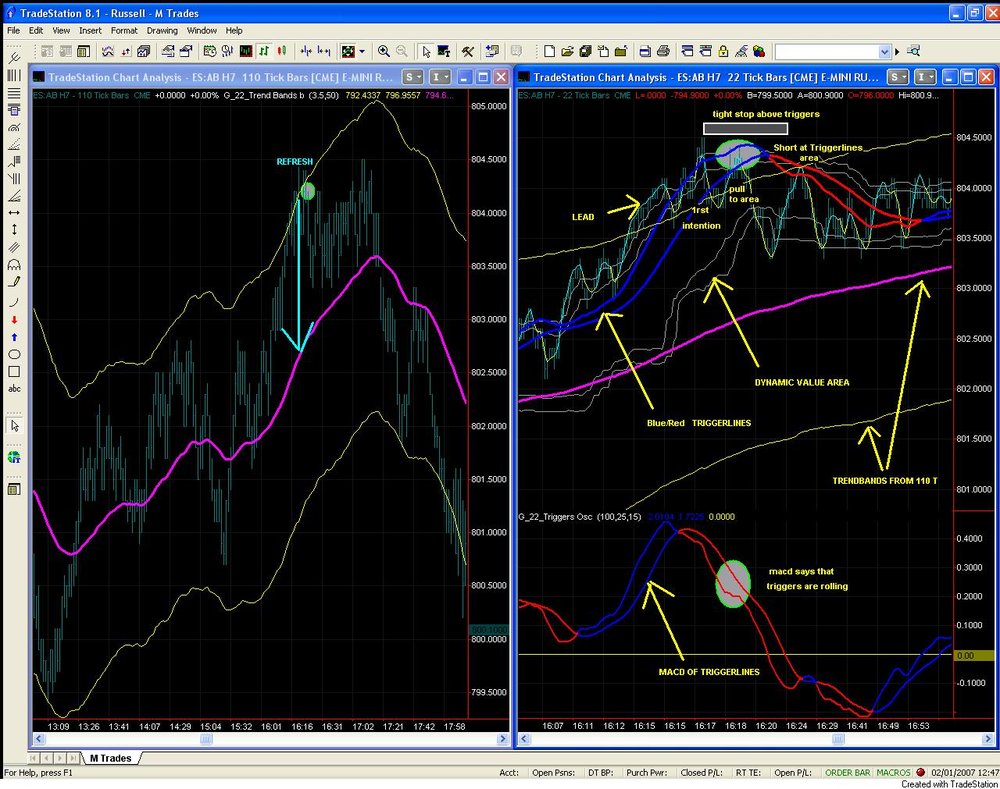Viewport: 1000px width, 789px height.
Task: Click left chart scroll right arrow
Action: click(503, 739)
